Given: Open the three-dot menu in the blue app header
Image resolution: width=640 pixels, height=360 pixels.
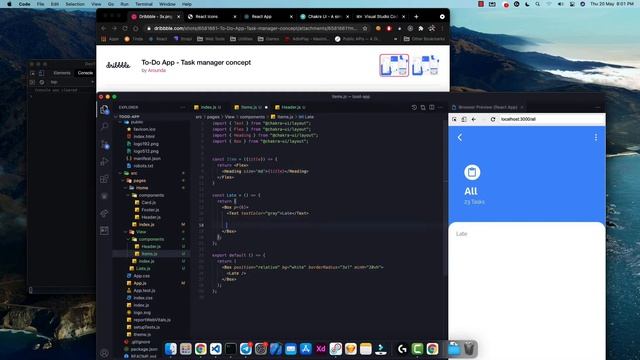Looking at the screenshot, I should 596,137.
